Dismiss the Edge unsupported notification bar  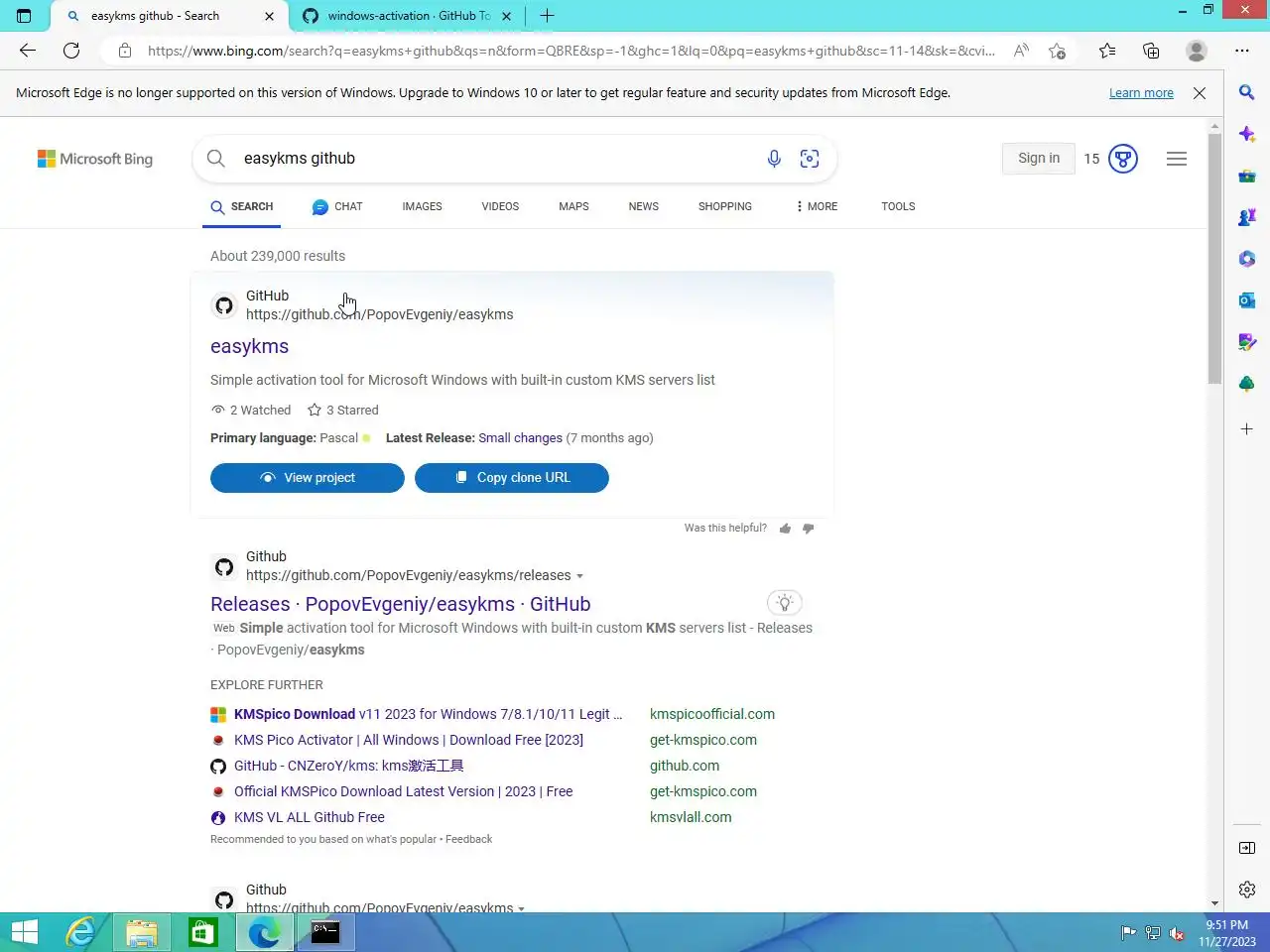1200,93
